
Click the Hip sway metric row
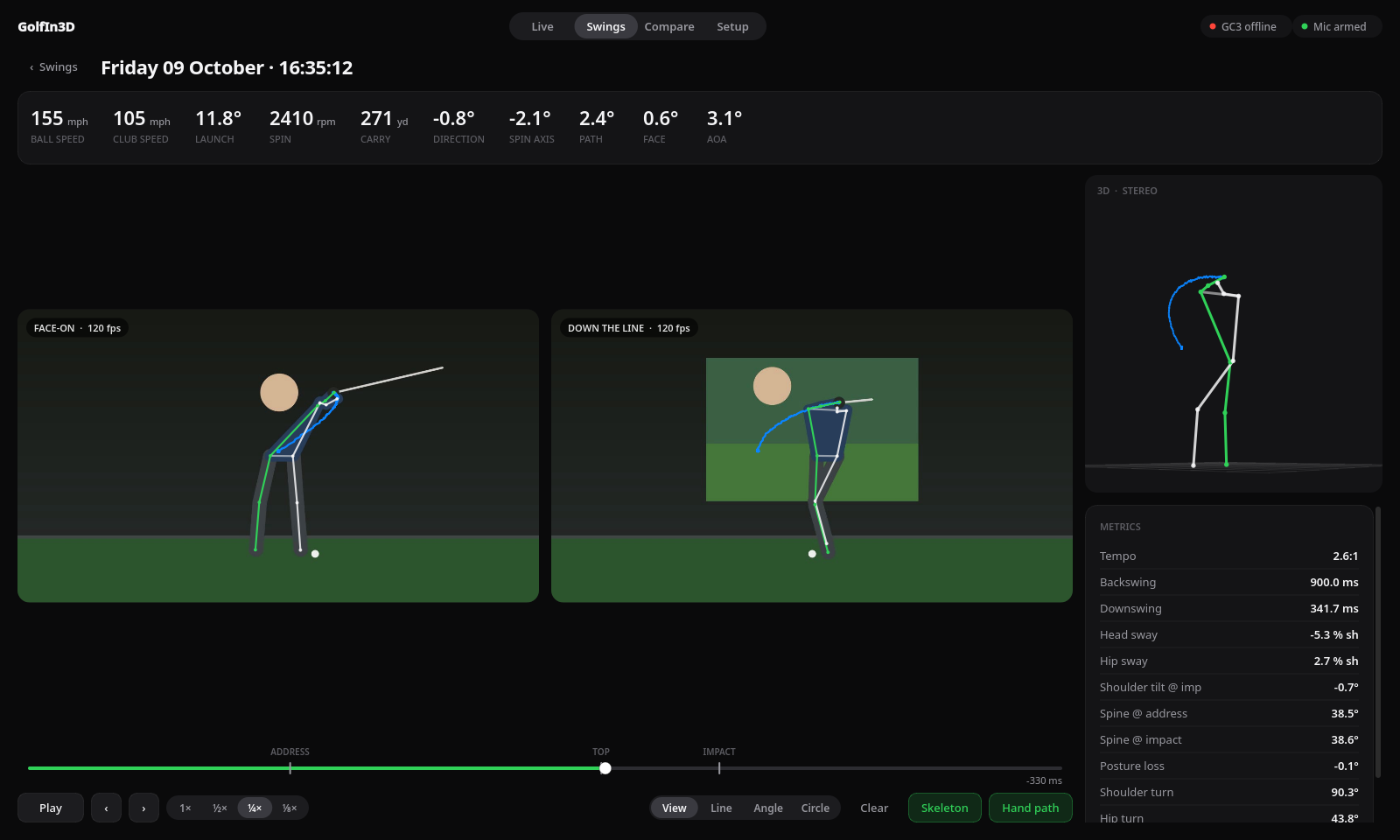click(x=1229, y=661)
